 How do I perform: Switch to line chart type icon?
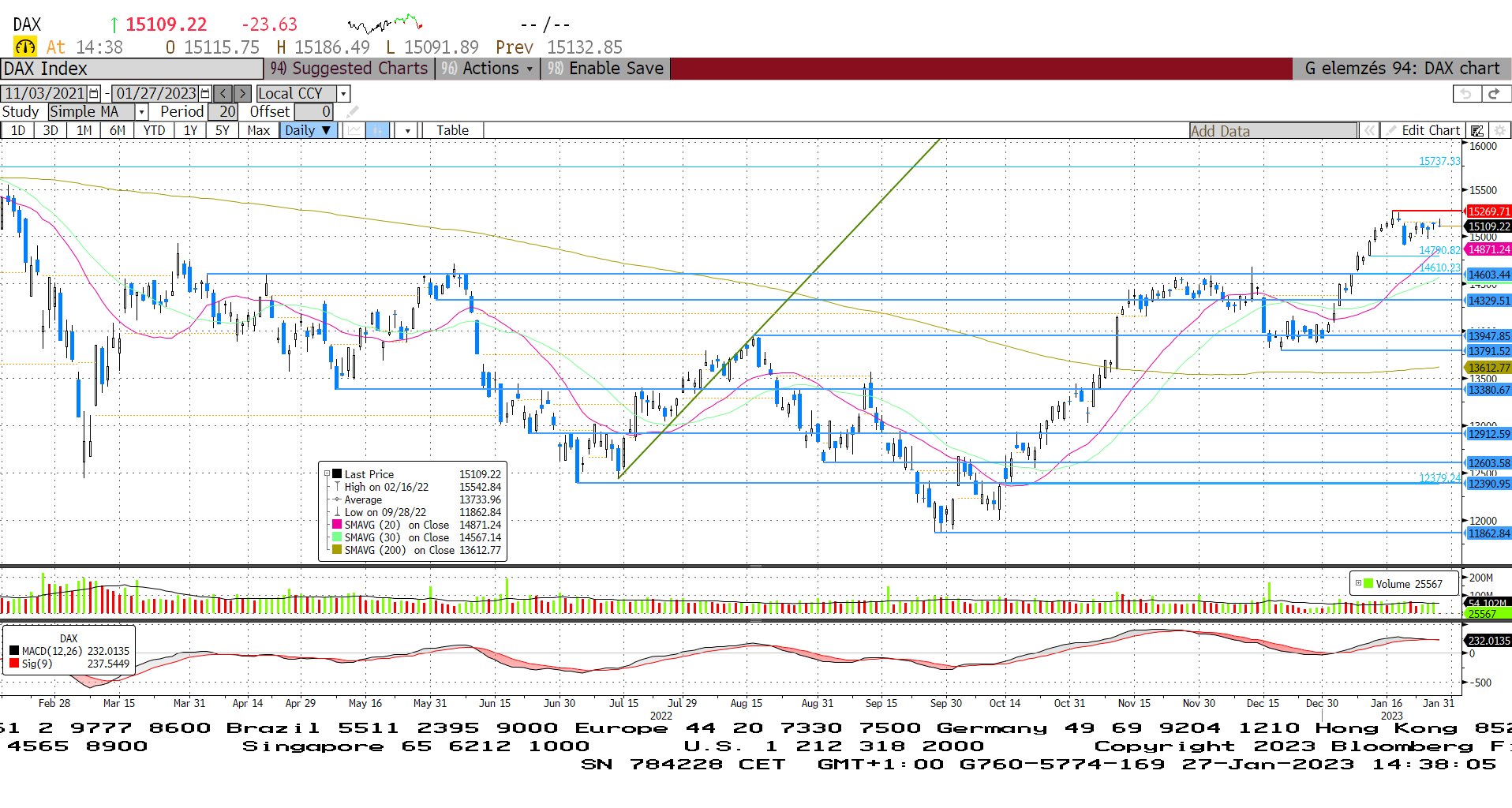click(354, 130)
